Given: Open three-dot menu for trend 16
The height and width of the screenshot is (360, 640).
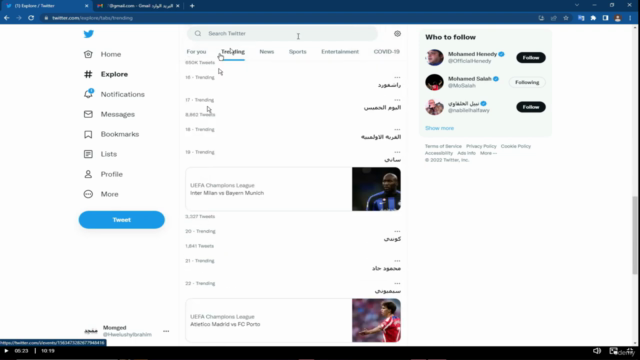Looking at the screenshot, I should [x=397, y=77].
